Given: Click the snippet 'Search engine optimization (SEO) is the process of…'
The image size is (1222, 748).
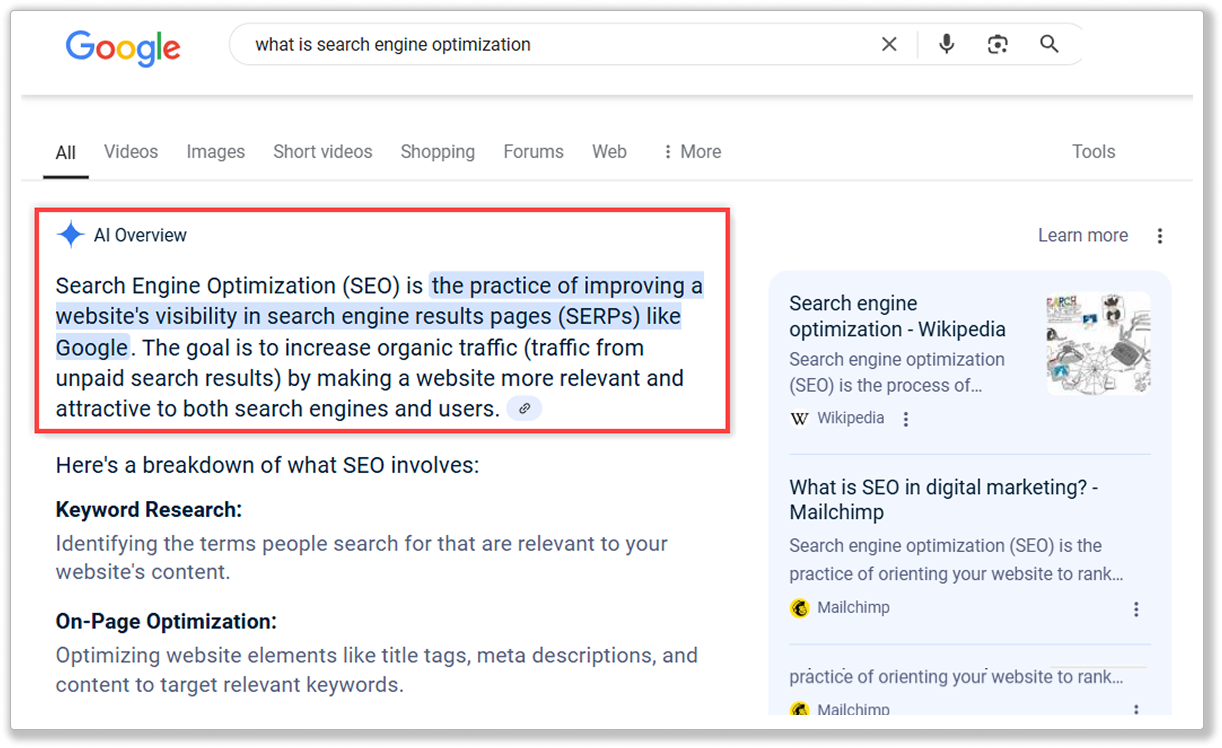Looking at the screenshot, I should coord(897,372).
